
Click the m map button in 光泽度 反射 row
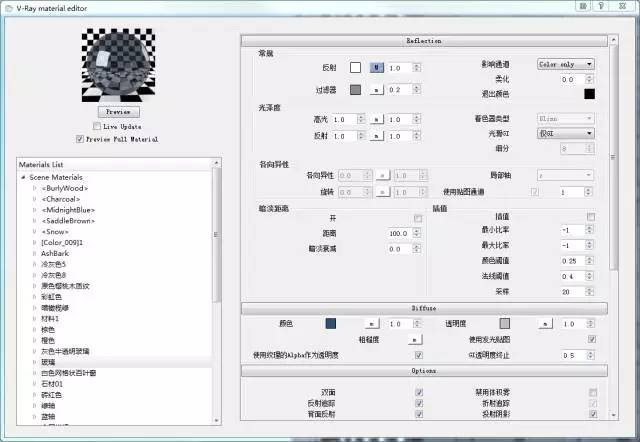(376, 136)
